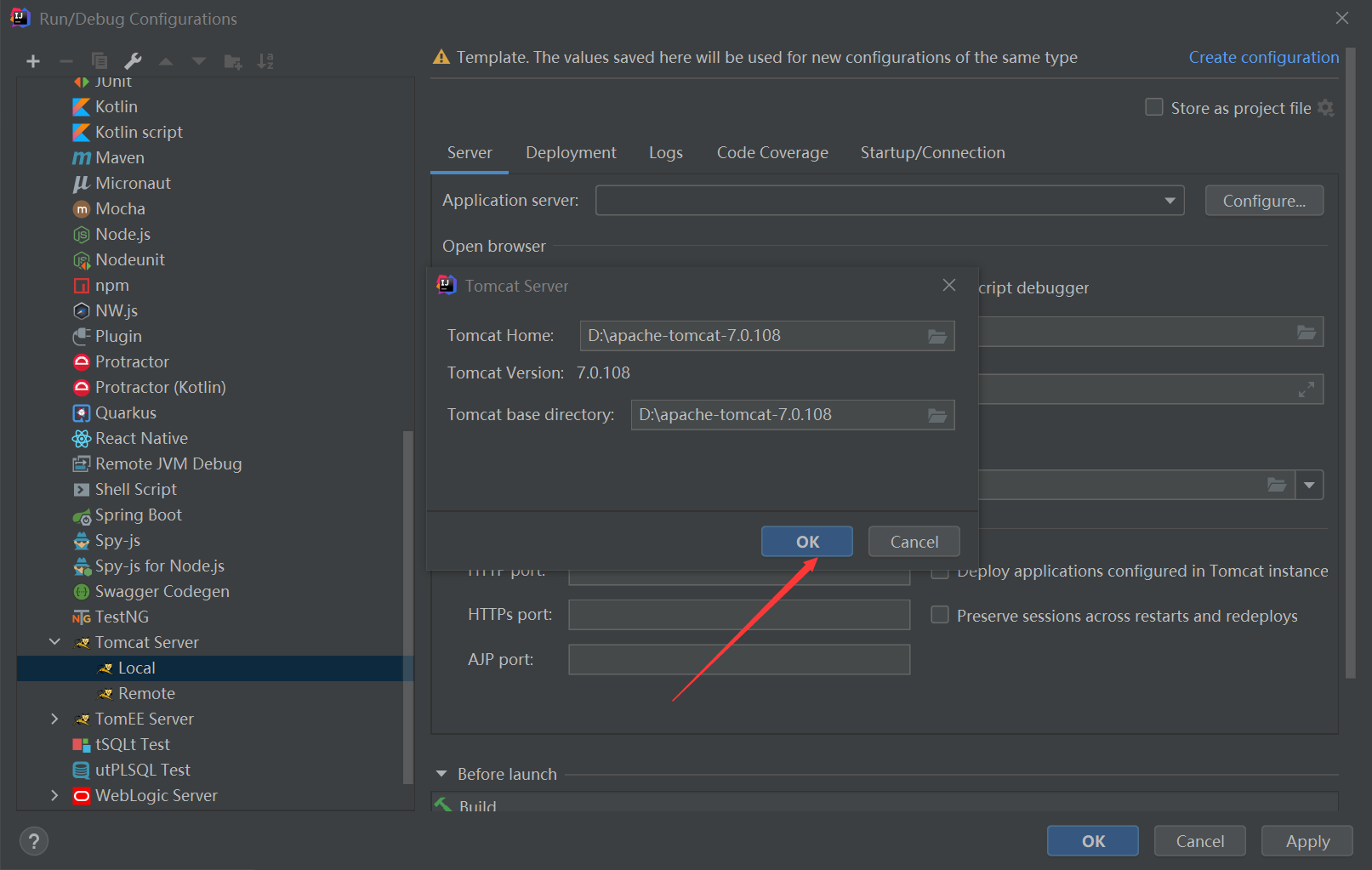Collapse the Tomcat Server tree node
The image size is (1372, 870).
(x=55, y=642)
